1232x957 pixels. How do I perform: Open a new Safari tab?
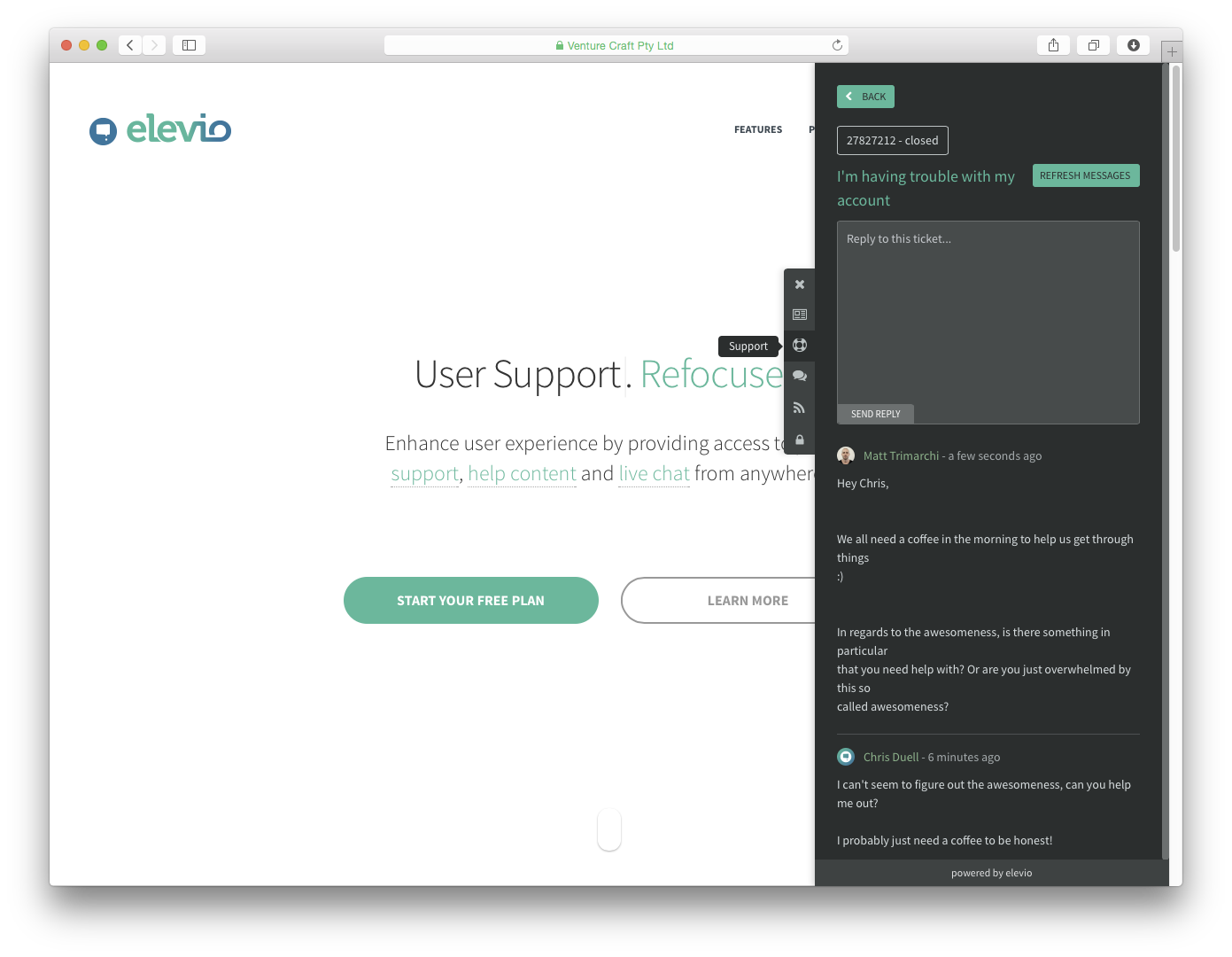coord(1172,51)
